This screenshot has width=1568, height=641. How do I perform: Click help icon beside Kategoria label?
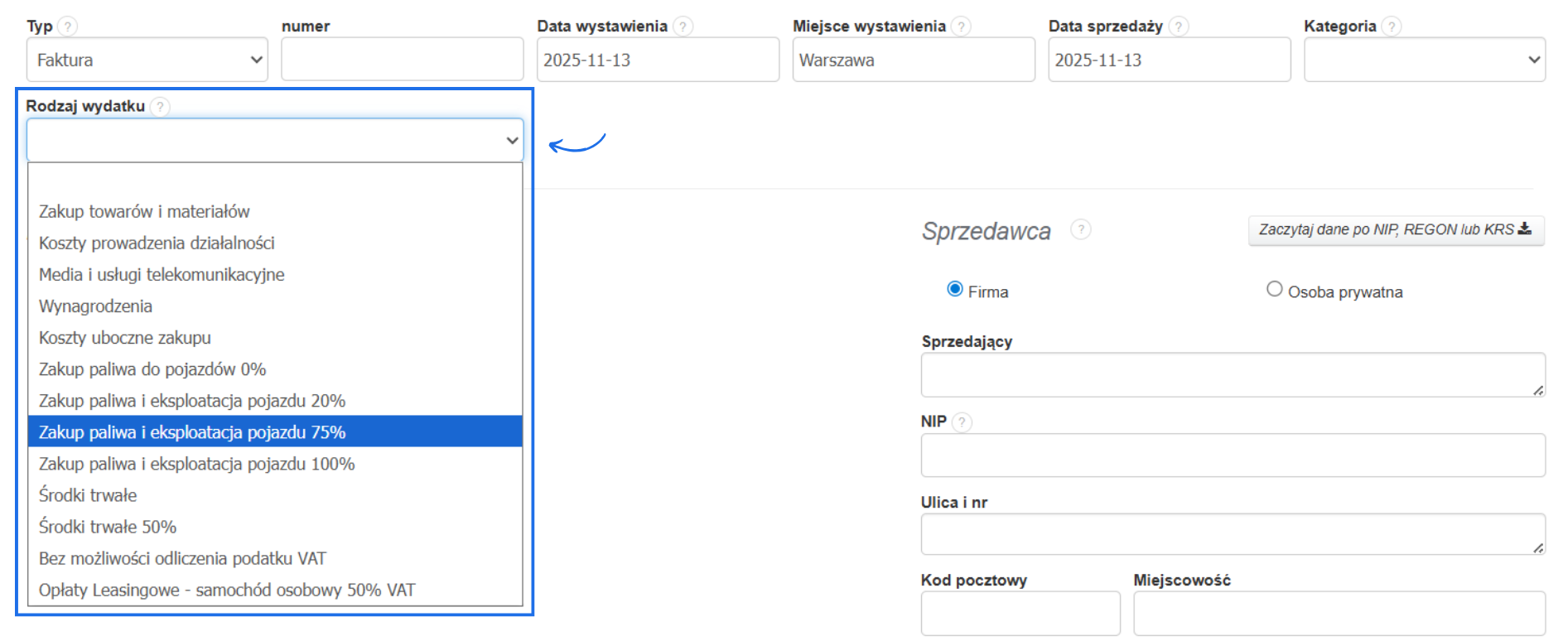tap(1392, 27)
